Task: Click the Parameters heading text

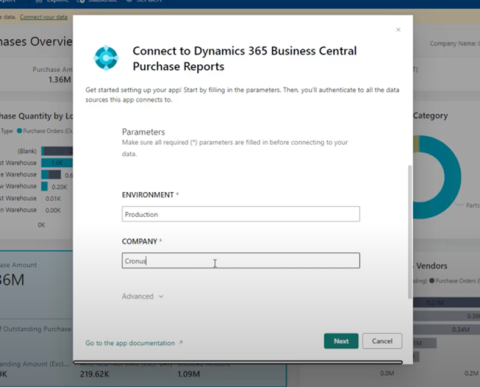Action: pyautogui.click(x=143, y=132)
